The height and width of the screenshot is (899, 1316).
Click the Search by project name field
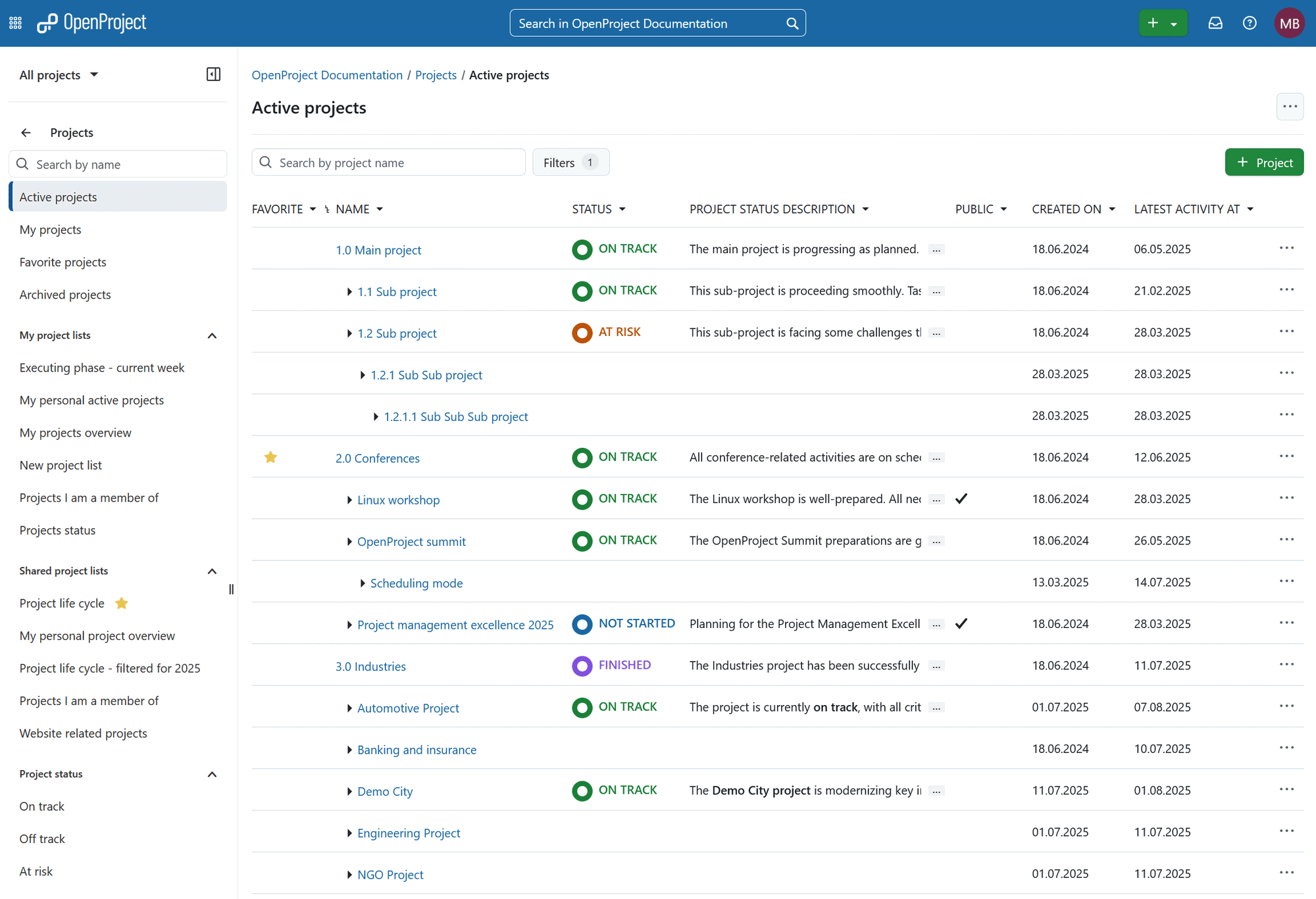[388, 162]
